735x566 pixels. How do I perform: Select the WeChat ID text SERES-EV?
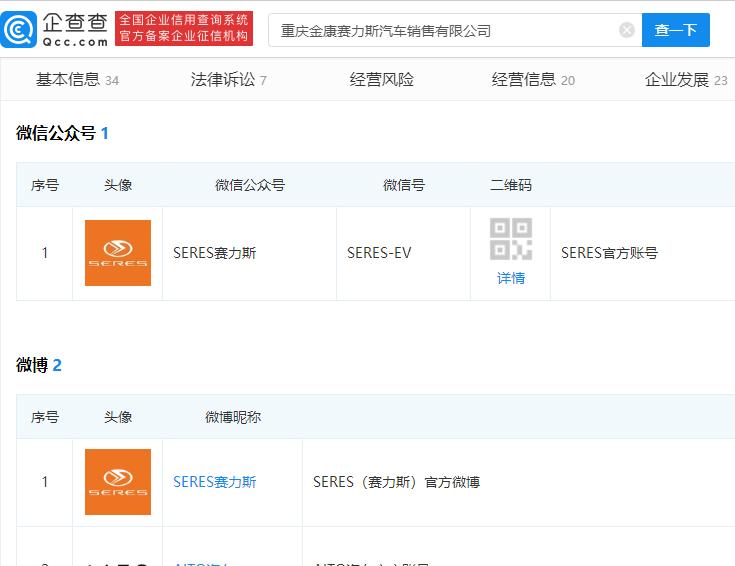379,253
